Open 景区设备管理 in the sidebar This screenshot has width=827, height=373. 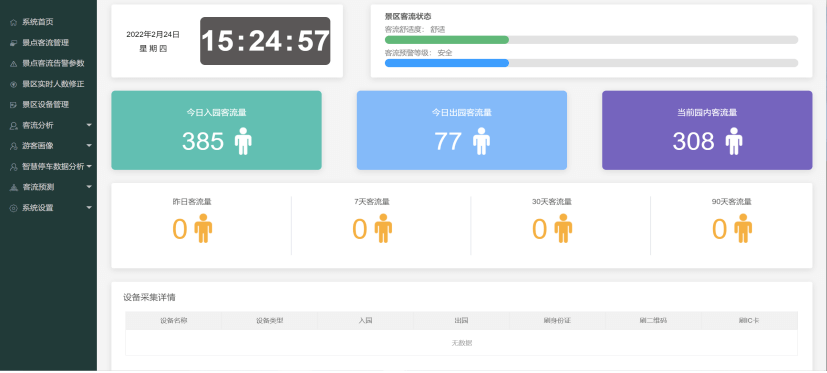(45, 104)
